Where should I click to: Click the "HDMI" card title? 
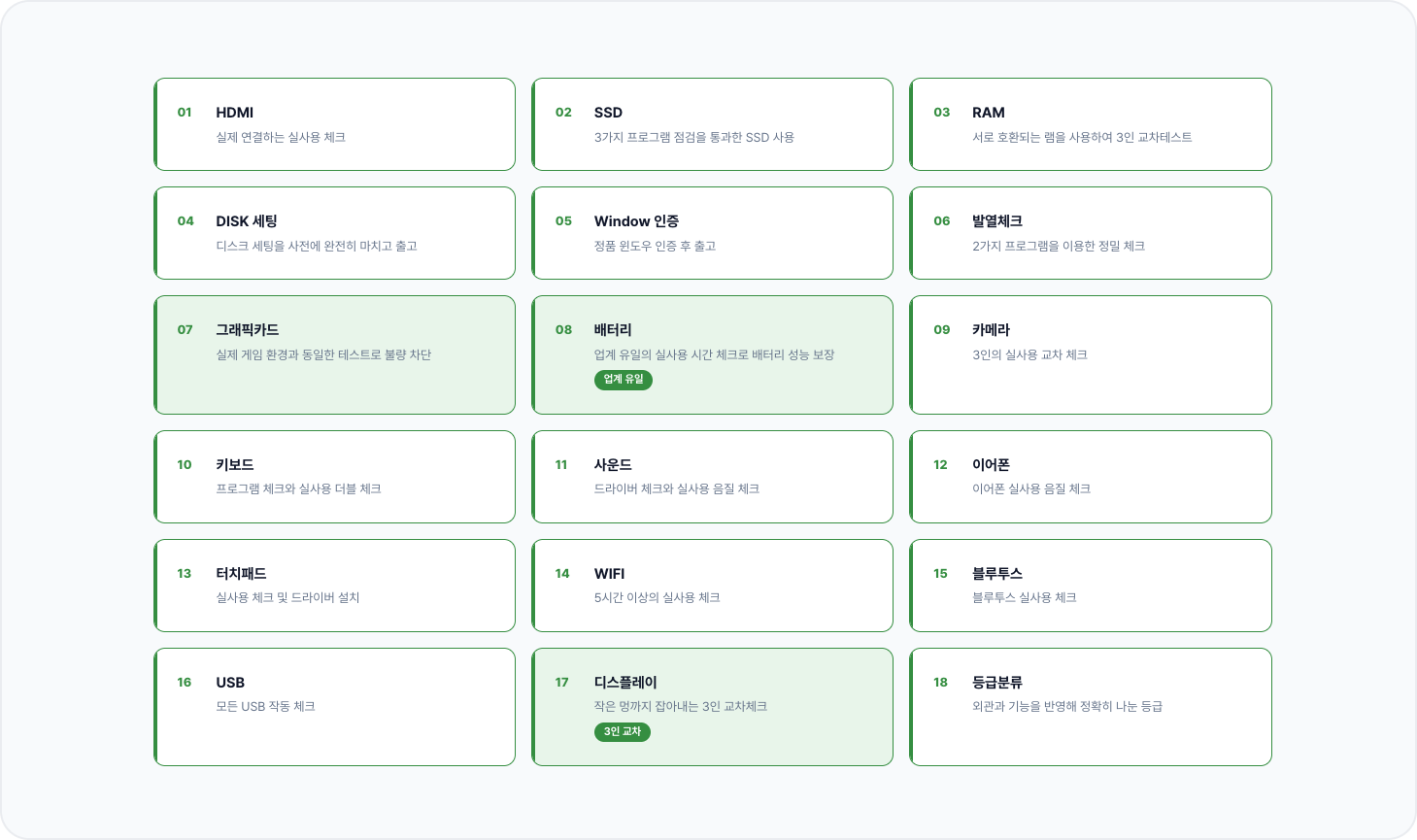point(234,113)
